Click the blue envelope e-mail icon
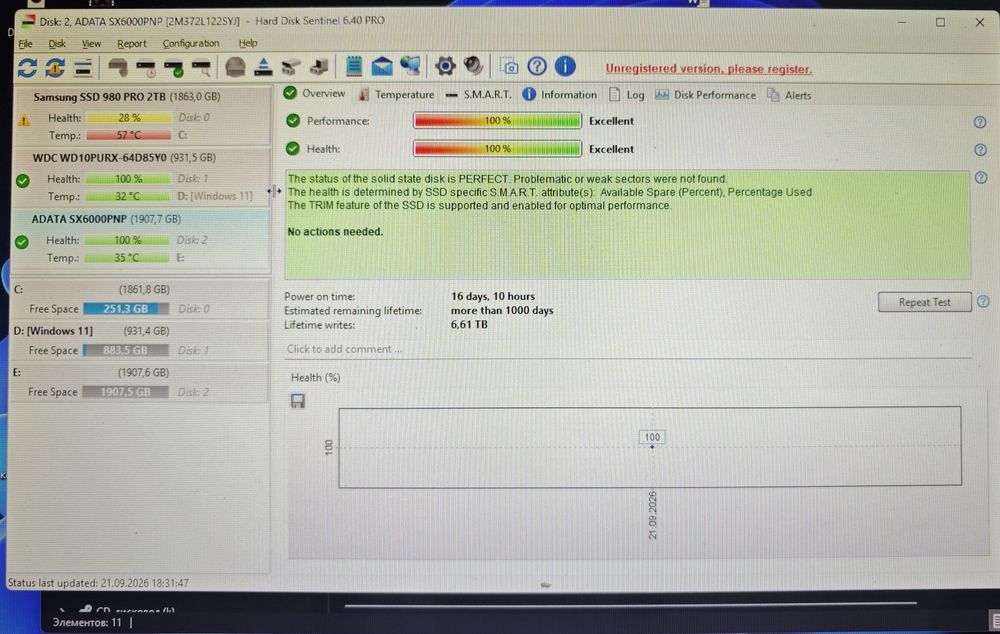Screen dimensions: 1000x634 click(382, 66)
